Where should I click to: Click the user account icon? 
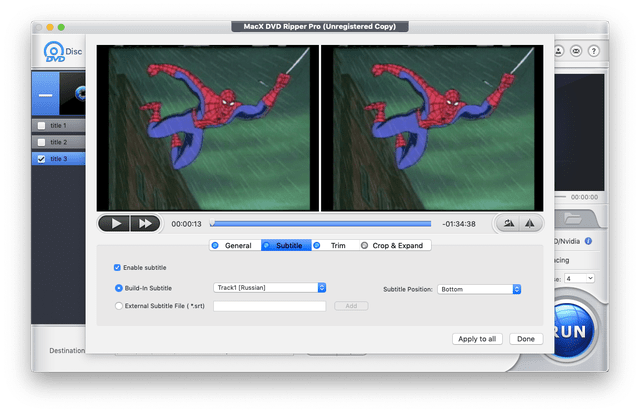(x=558, y=50)
